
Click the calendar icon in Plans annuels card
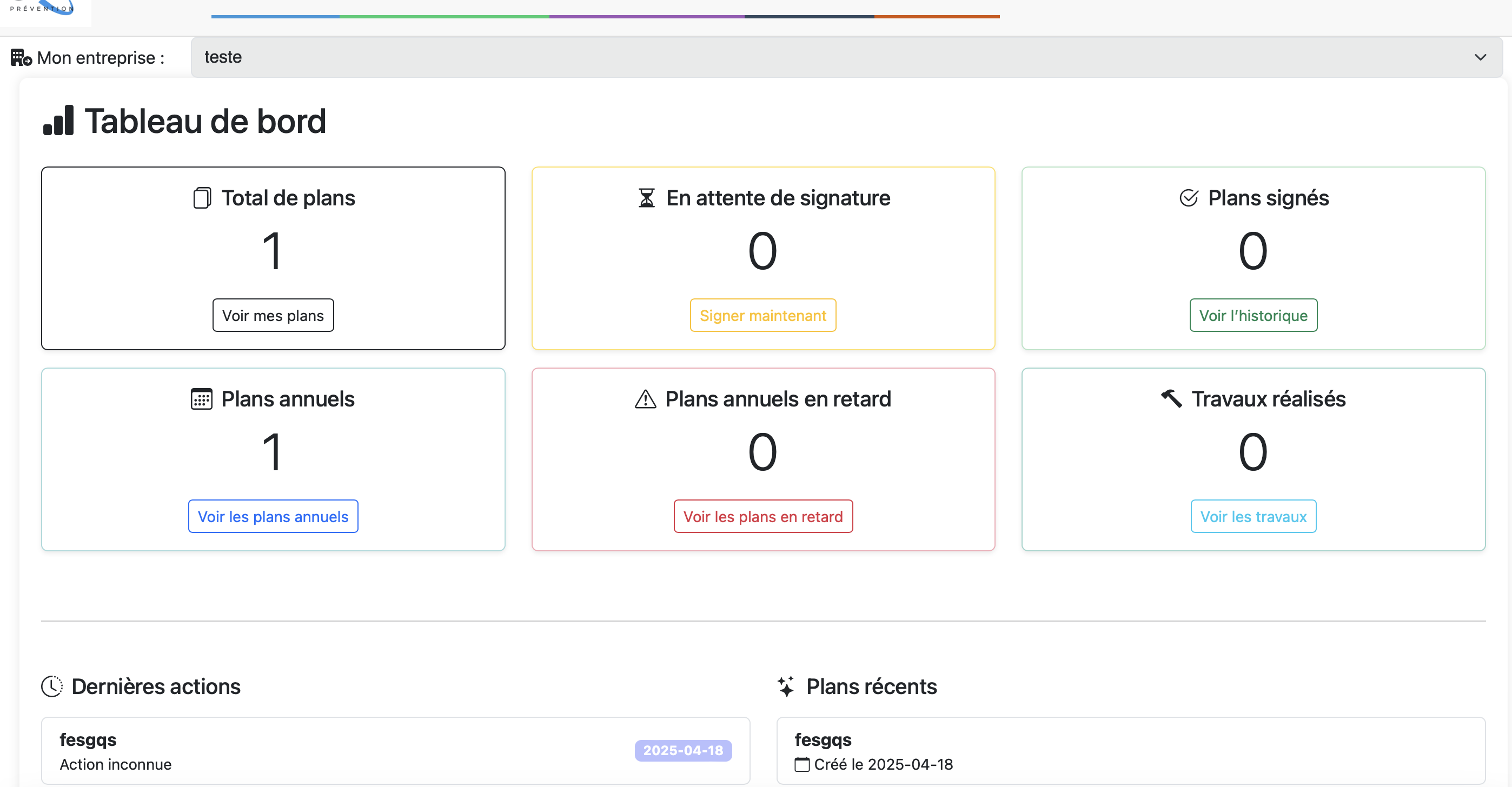pyautogui.click(x=201, y=399)
